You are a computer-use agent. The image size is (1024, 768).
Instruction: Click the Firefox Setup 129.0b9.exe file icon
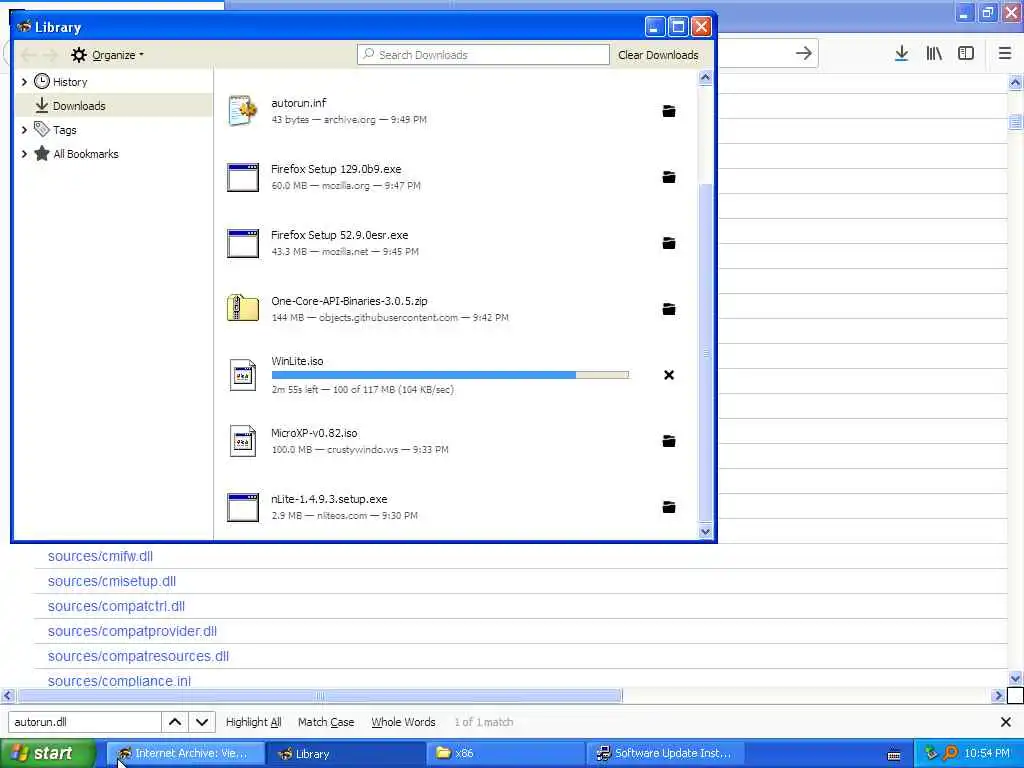point(243,178)
